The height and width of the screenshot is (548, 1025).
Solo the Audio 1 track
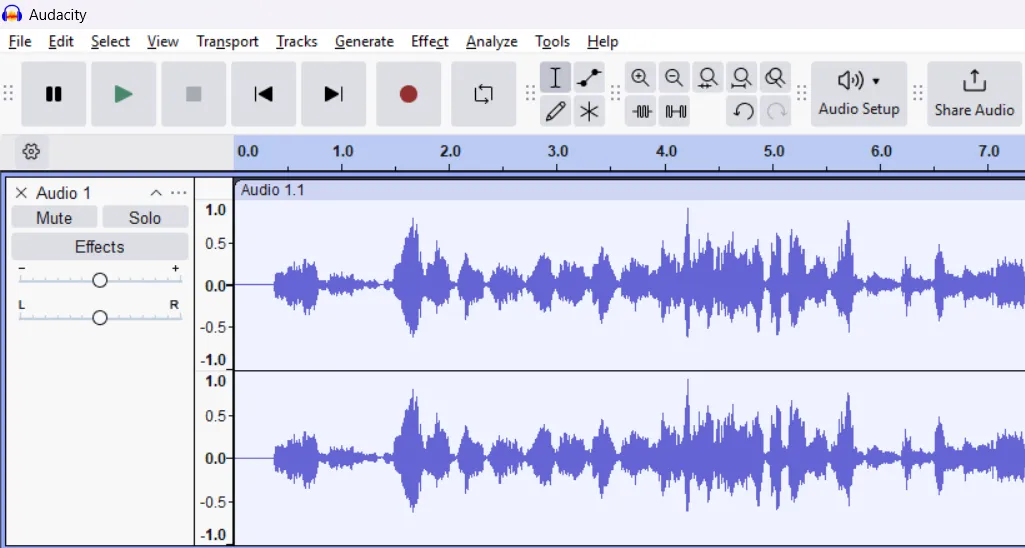tap(145, 218)
